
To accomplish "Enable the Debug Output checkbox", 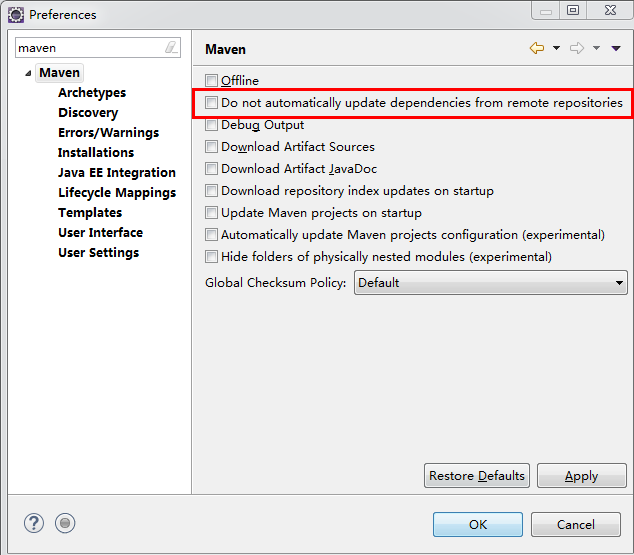I will (x=211, y=125).
